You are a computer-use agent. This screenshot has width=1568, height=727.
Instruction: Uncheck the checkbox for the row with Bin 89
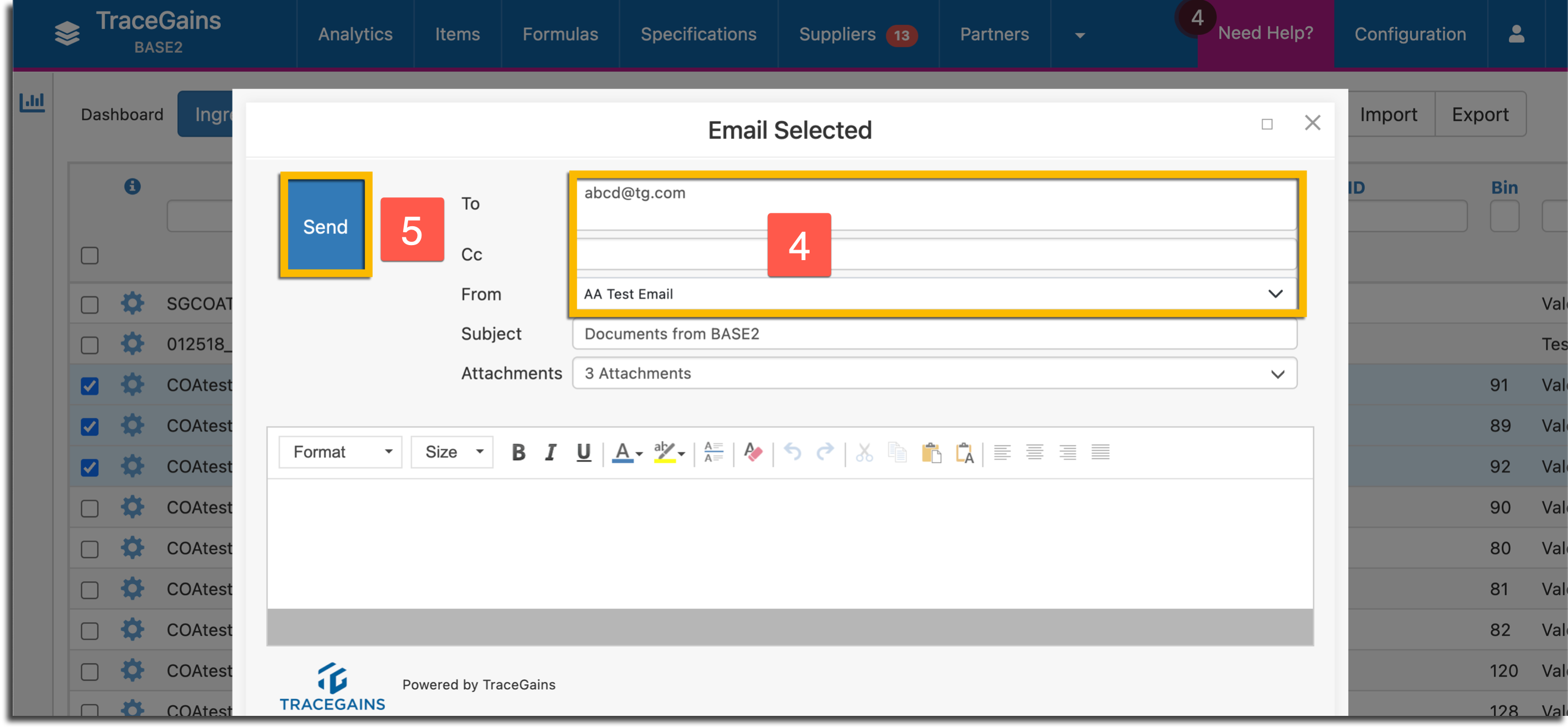coord(90,426)
